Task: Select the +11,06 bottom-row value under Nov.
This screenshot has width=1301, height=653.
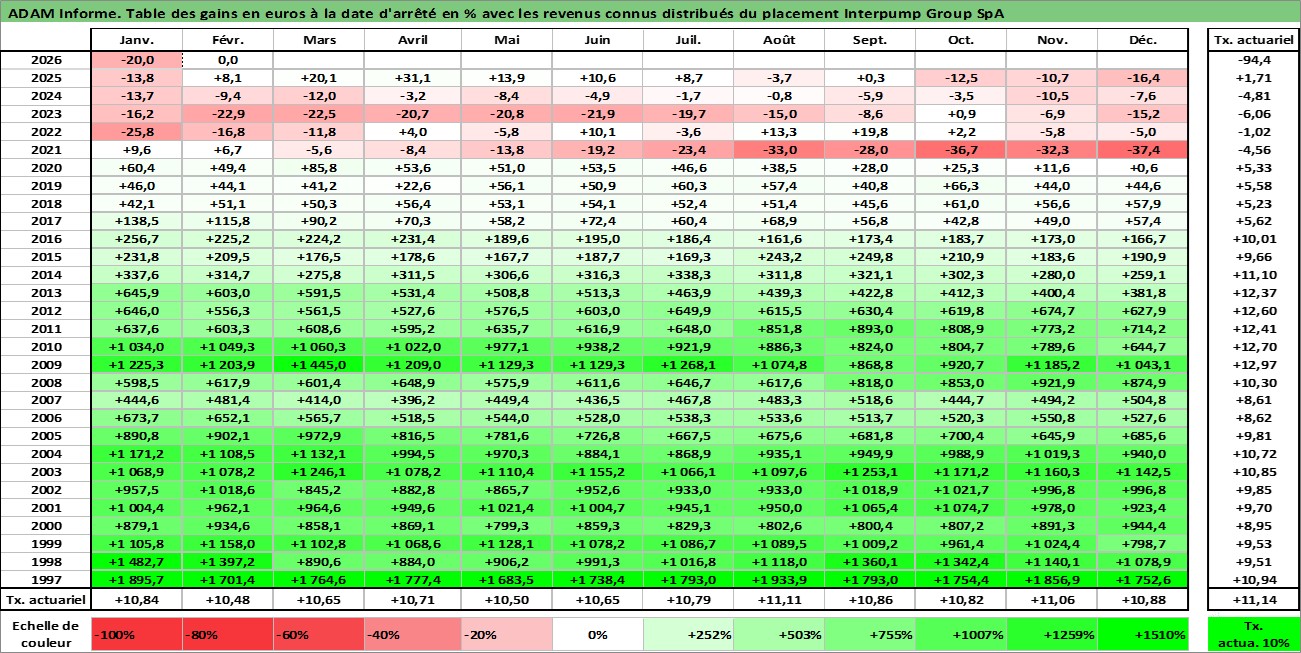Action: [x=1052, y=600]
